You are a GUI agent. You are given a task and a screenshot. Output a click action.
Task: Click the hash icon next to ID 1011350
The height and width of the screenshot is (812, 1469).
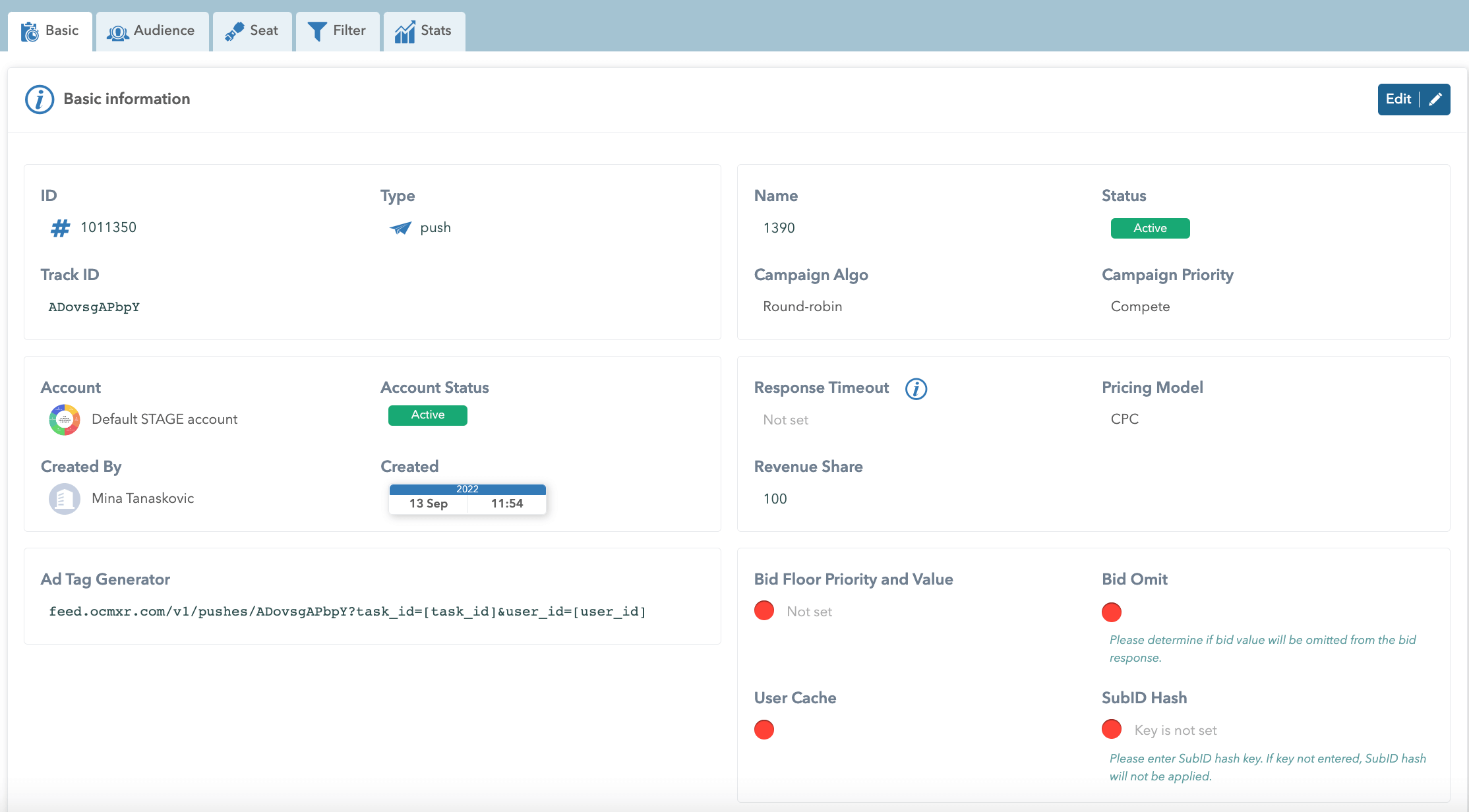pos(60,228)
